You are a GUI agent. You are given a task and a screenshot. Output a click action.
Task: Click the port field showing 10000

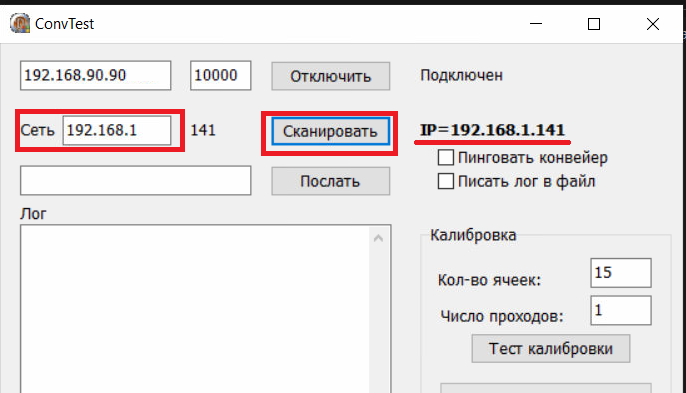coord(220,76)
